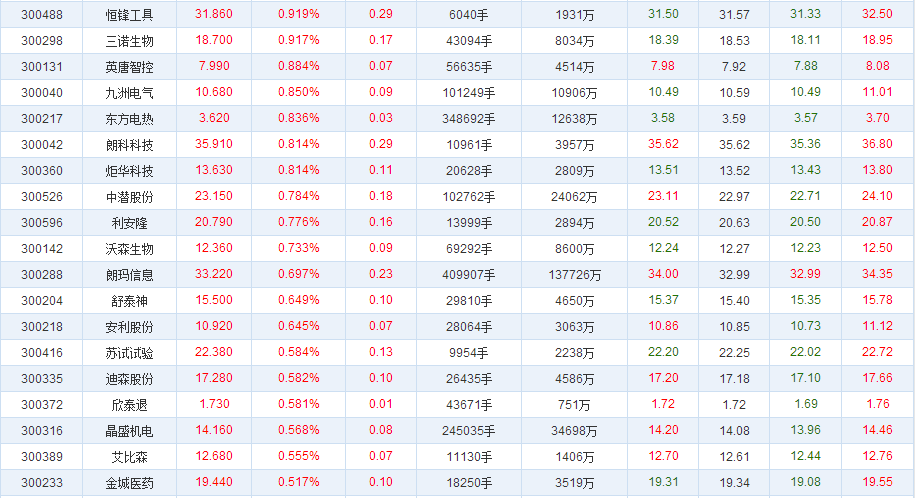Open stock code 300042
This screenshot has height=498, width=916.
41,145
